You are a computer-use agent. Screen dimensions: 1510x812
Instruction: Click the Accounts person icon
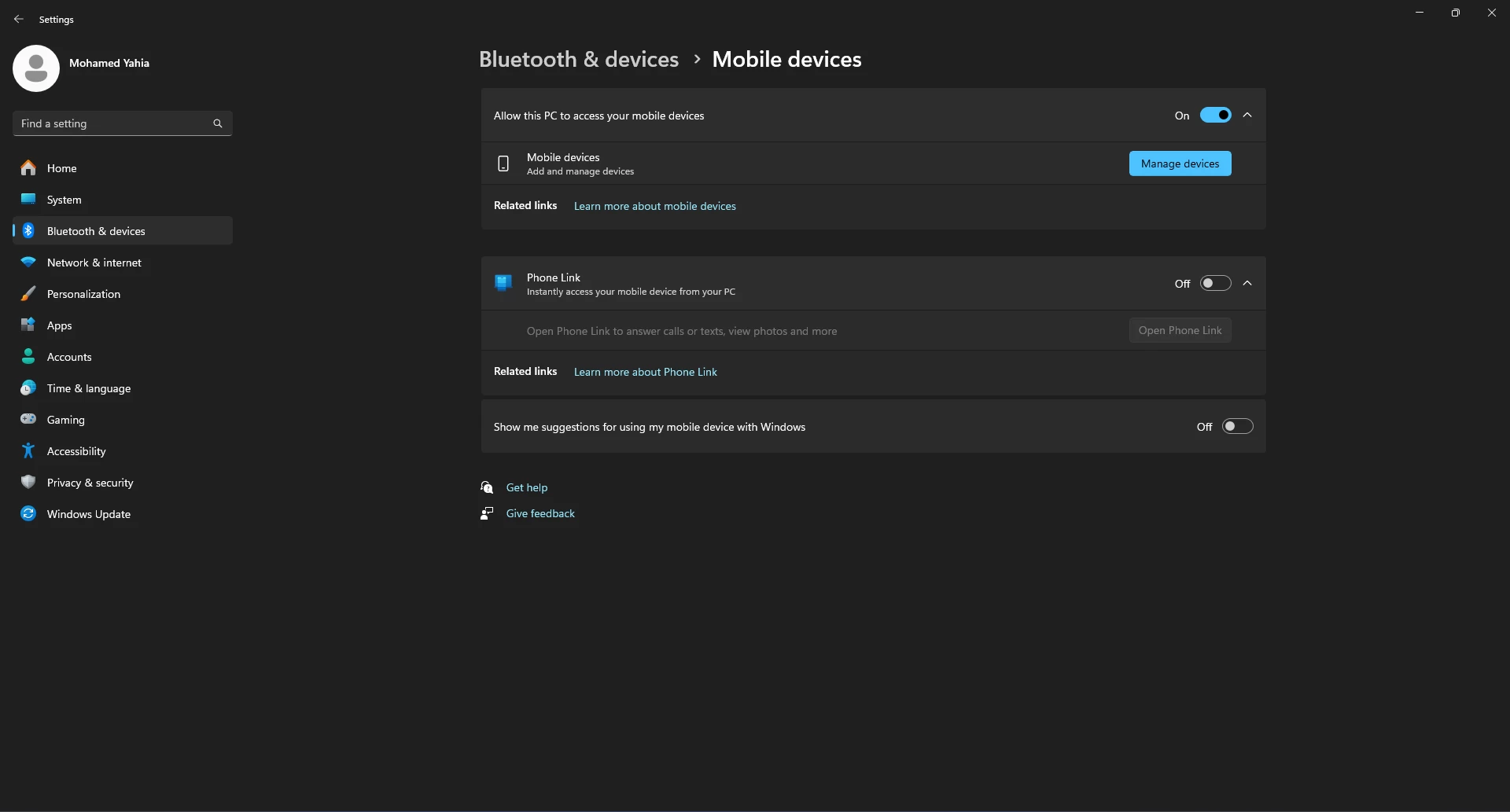pyautogui.click(x=28, y=356)
